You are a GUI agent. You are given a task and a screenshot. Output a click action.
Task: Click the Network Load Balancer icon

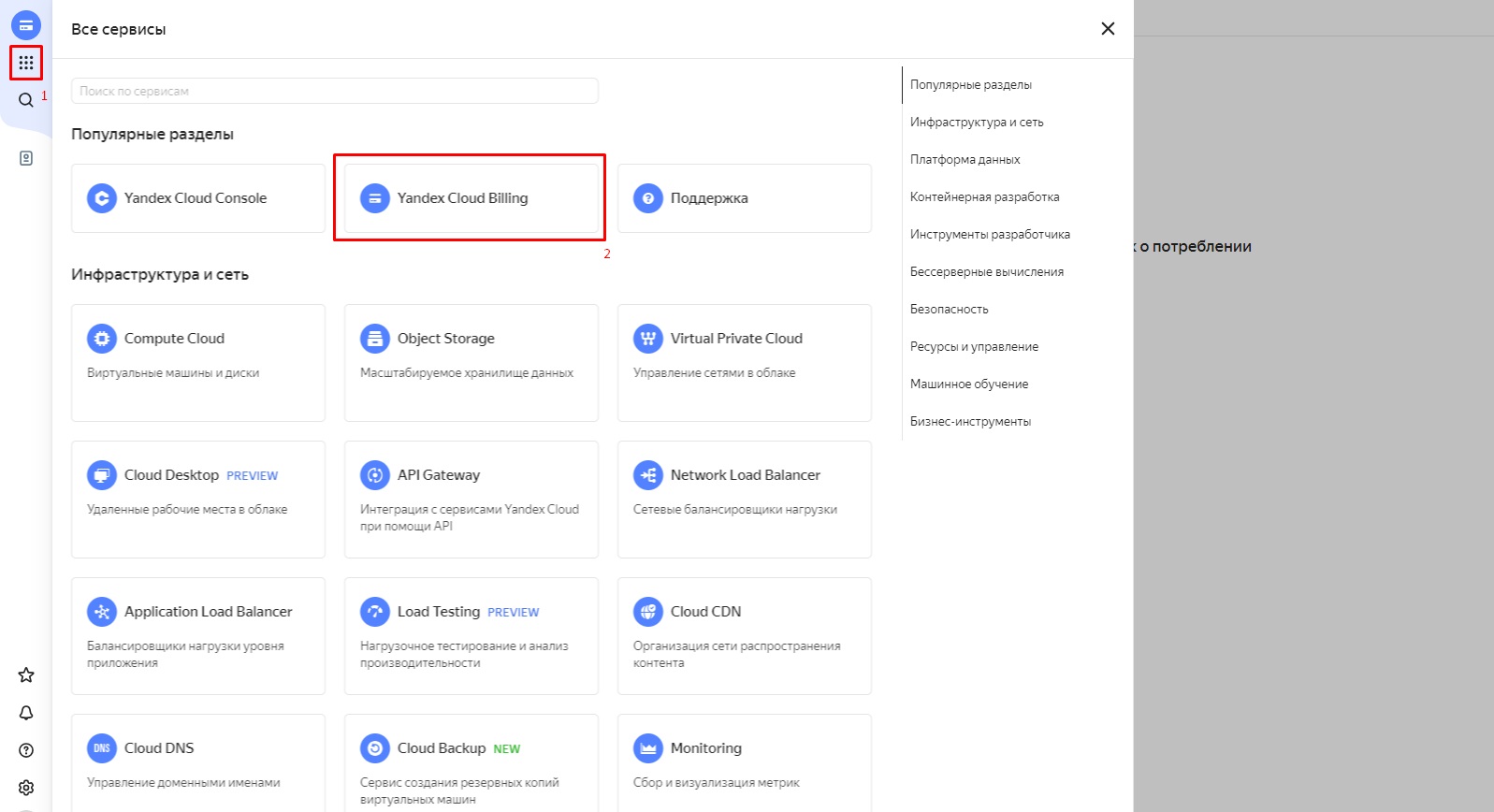click(x=648, y=475)
